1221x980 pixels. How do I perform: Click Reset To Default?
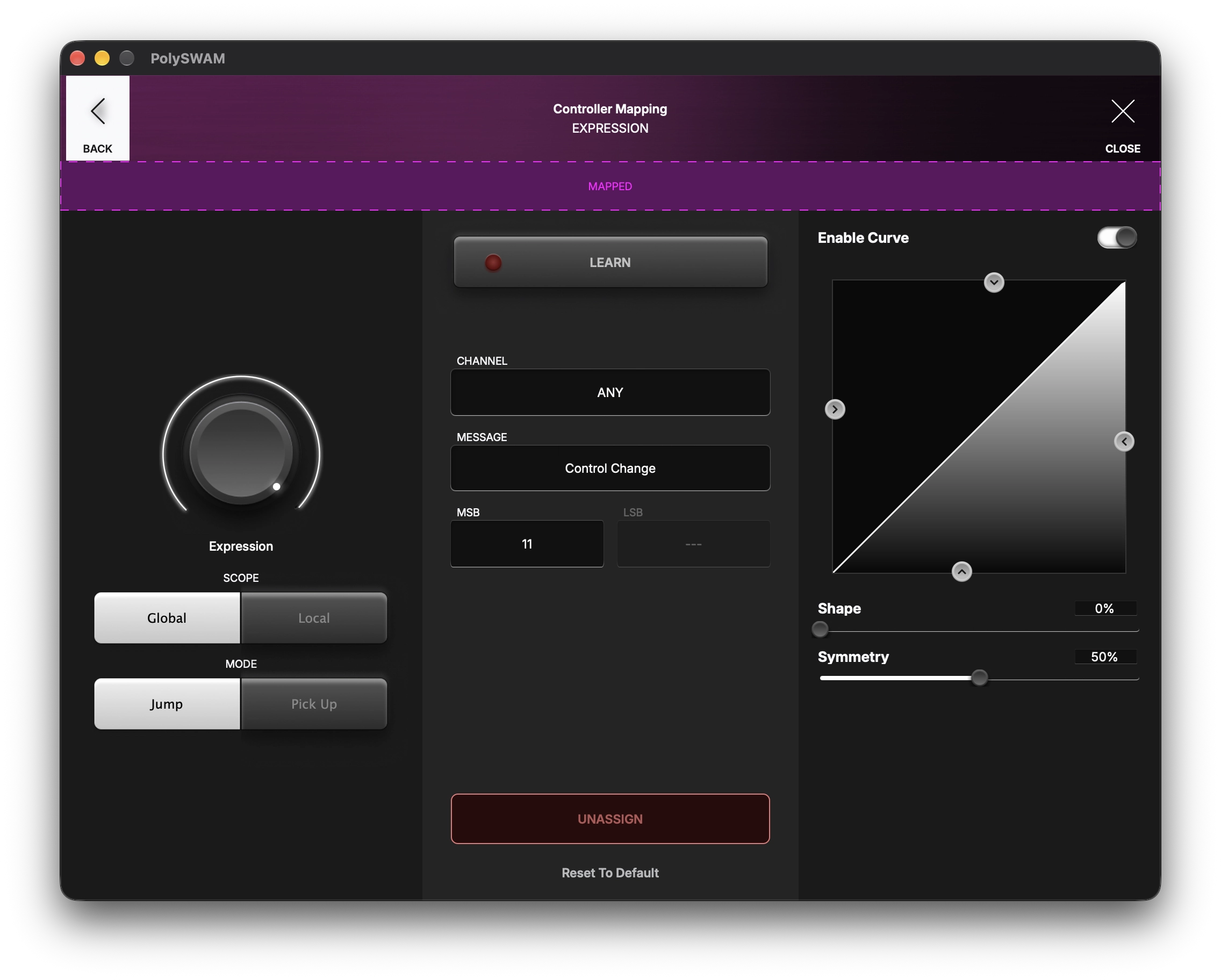[x=610, y=873]
